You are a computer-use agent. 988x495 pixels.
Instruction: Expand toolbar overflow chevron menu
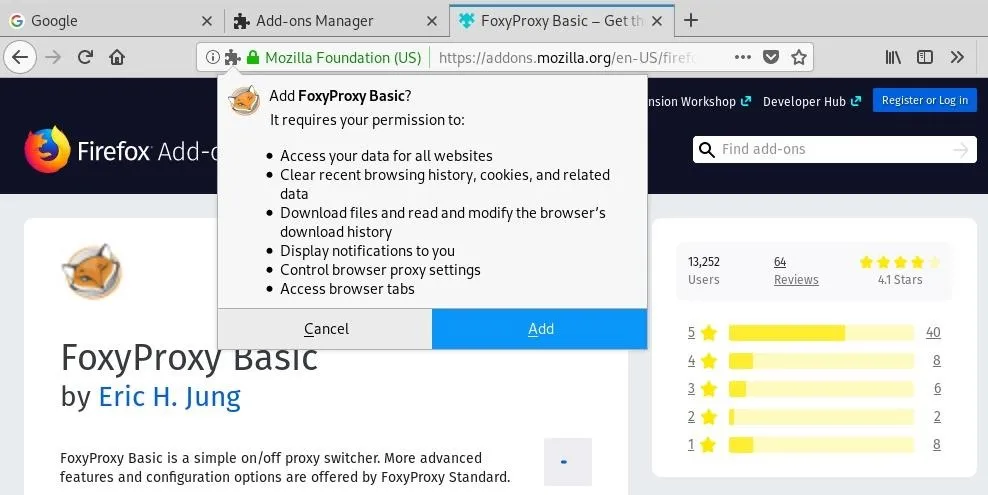pyautogui.click(x=957, y=57)
